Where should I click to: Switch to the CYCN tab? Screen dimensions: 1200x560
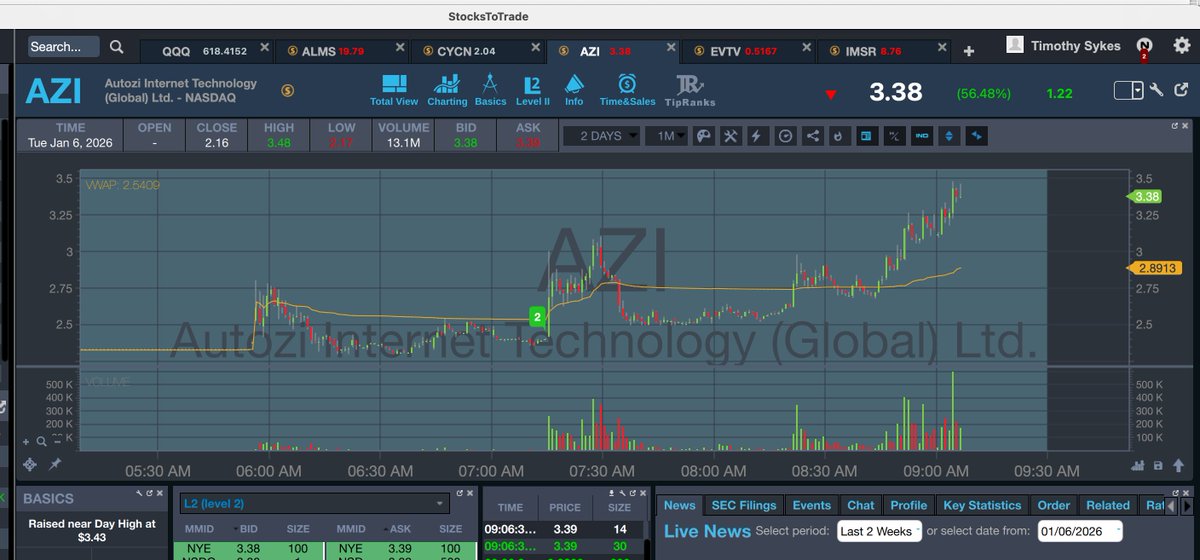[x=477, y=50]
